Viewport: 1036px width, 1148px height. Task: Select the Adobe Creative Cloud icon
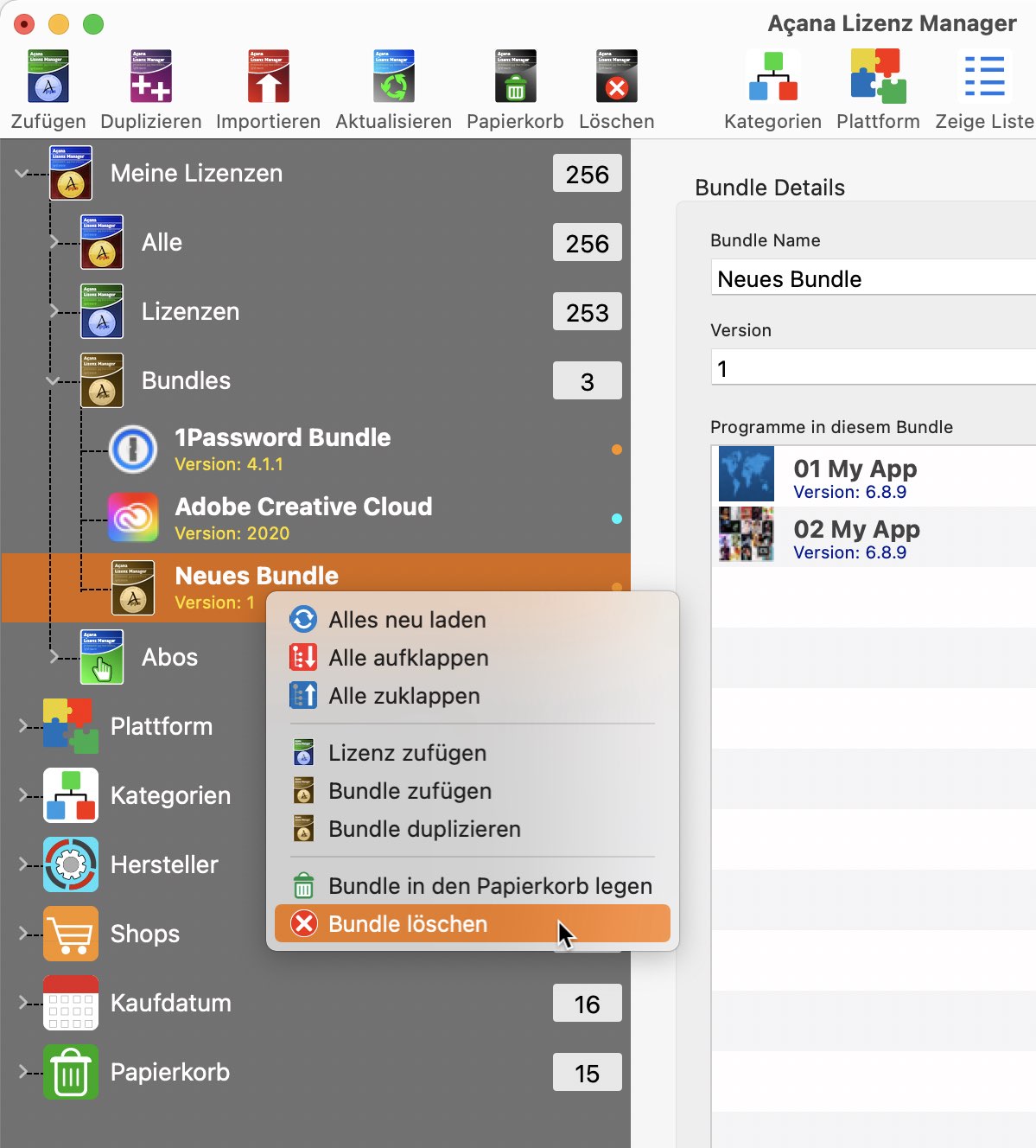pyautogui.click(x=133, y=517)
